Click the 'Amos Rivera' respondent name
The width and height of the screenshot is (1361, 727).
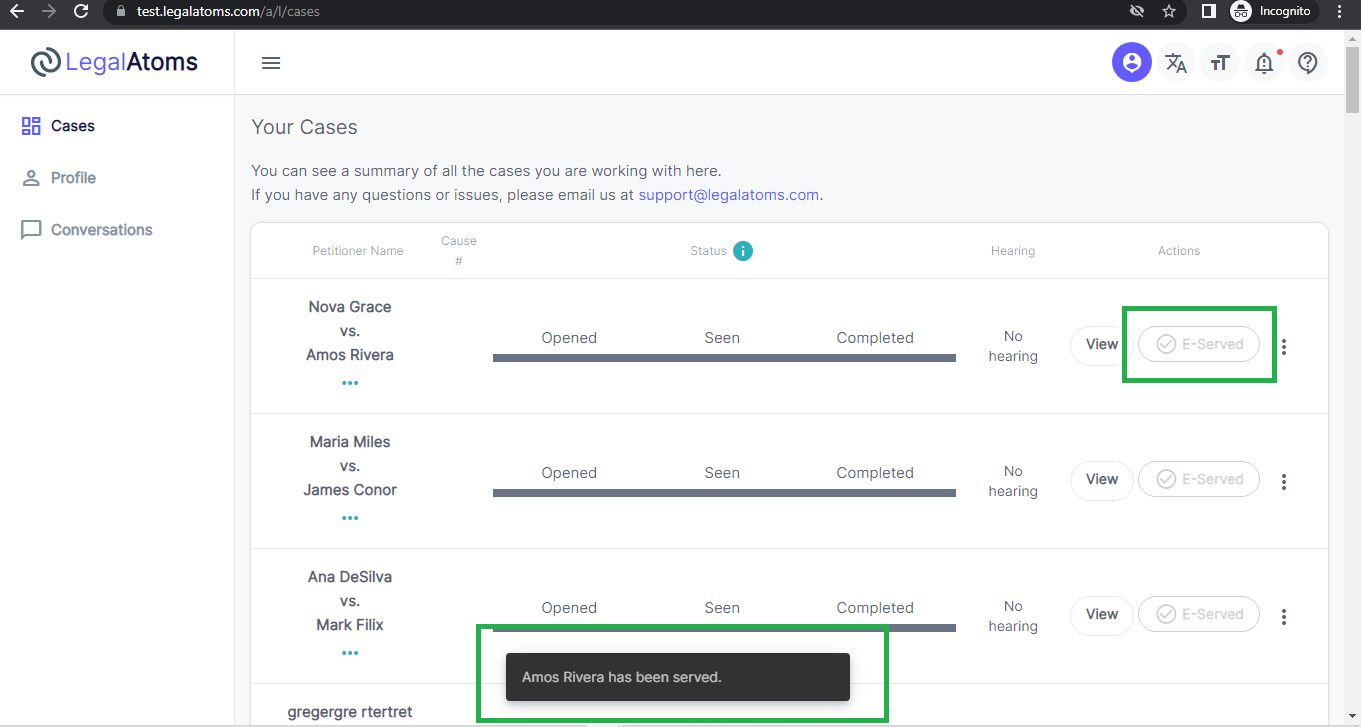coord(350,355)
